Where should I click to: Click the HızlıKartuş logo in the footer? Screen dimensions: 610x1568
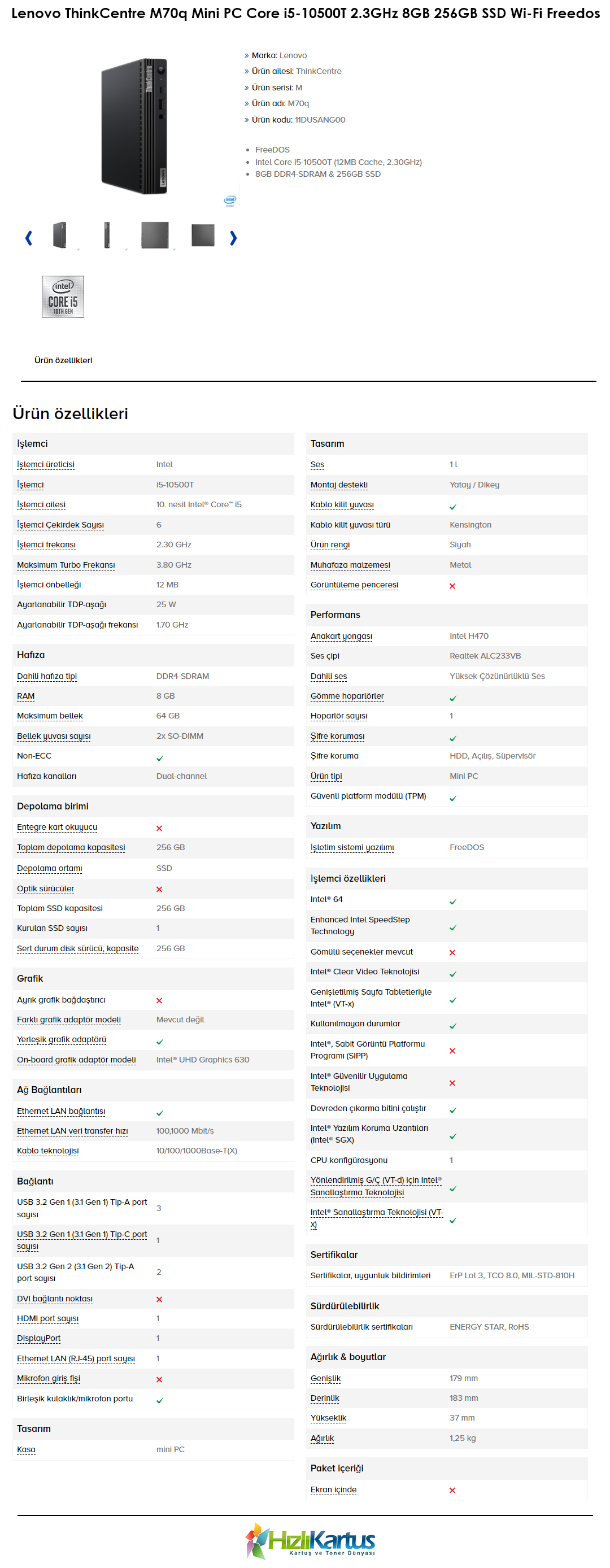[x=311, y=1539]
